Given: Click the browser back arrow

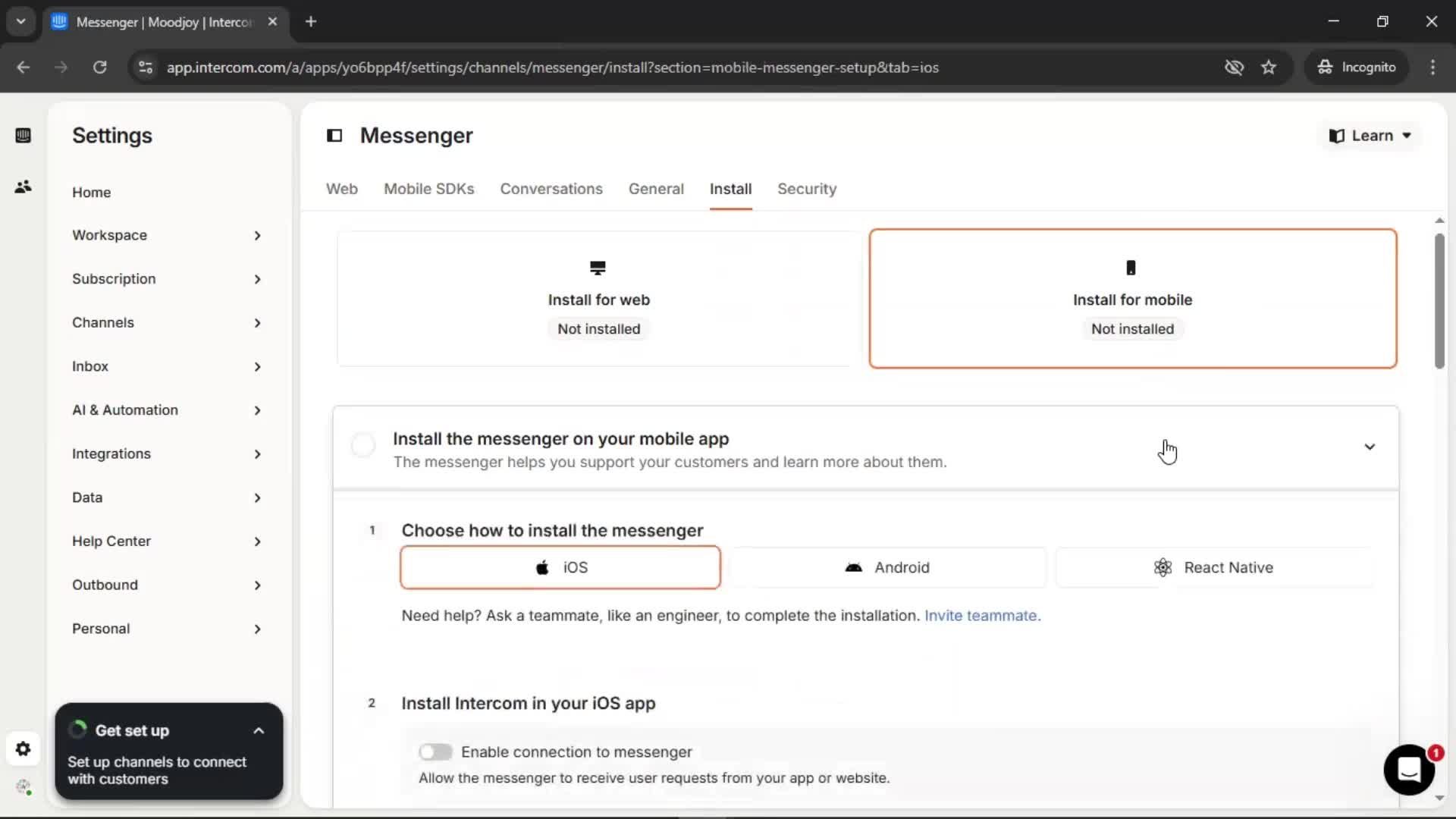Looking at the screenshot, I should [x=24, y=67].
